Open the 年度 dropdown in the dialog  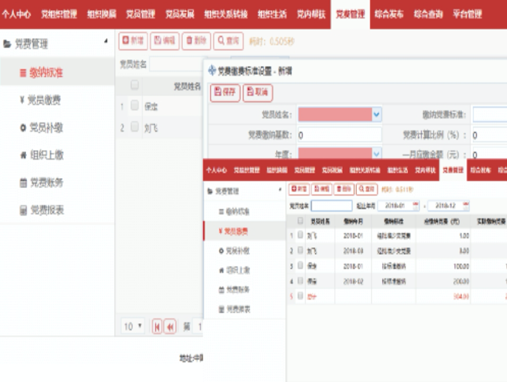(x=377, y=154)
